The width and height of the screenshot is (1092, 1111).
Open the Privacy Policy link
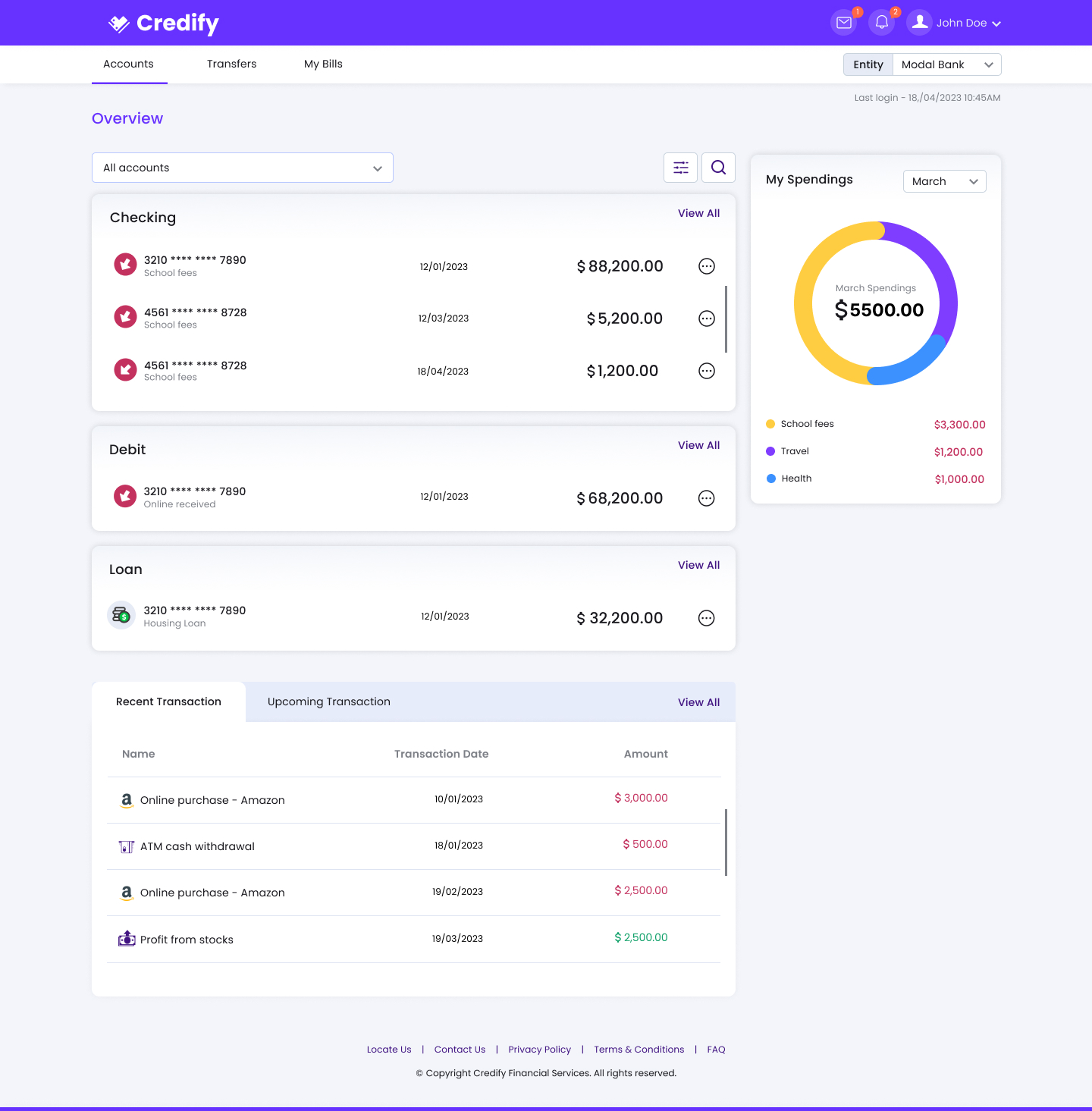tap(539, 1050)
